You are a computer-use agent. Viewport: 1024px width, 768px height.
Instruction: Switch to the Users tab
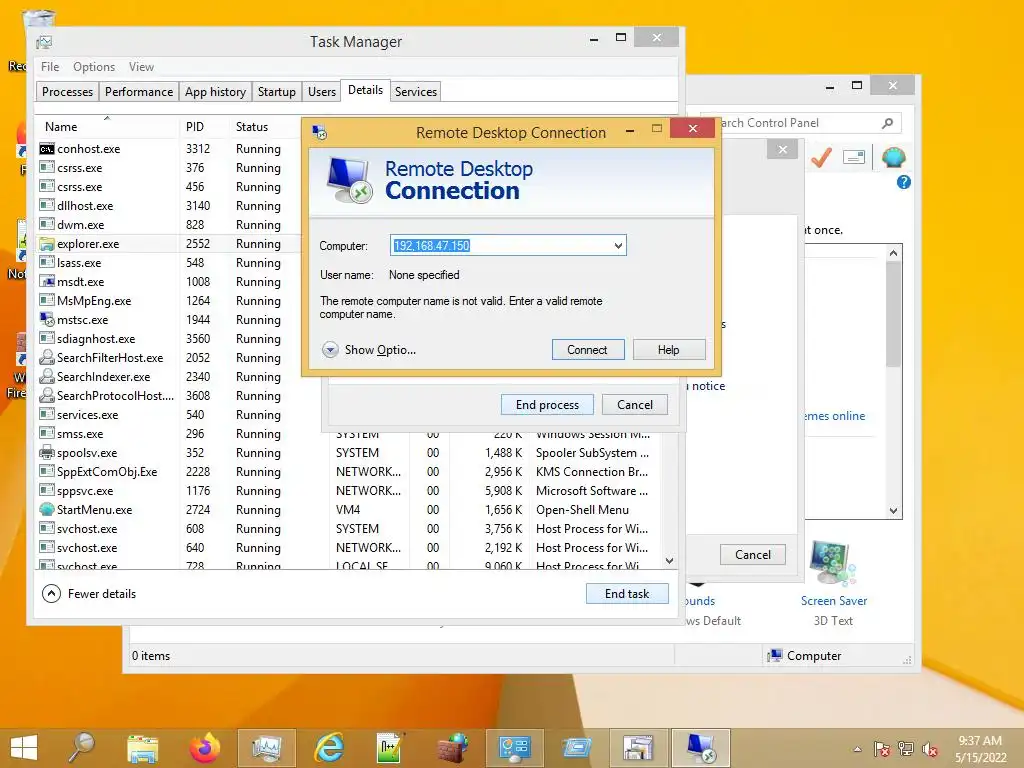coord(322,91)
